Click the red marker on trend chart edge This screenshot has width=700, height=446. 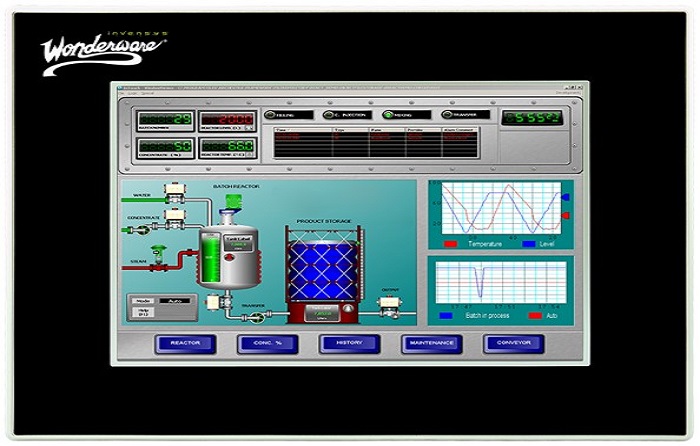pos(565,216)
